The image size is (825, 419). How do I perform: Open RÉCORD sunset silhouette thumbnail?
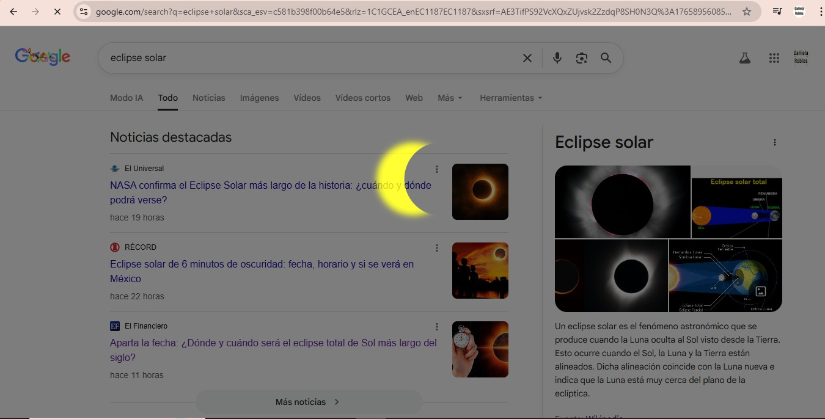point(480,271)
